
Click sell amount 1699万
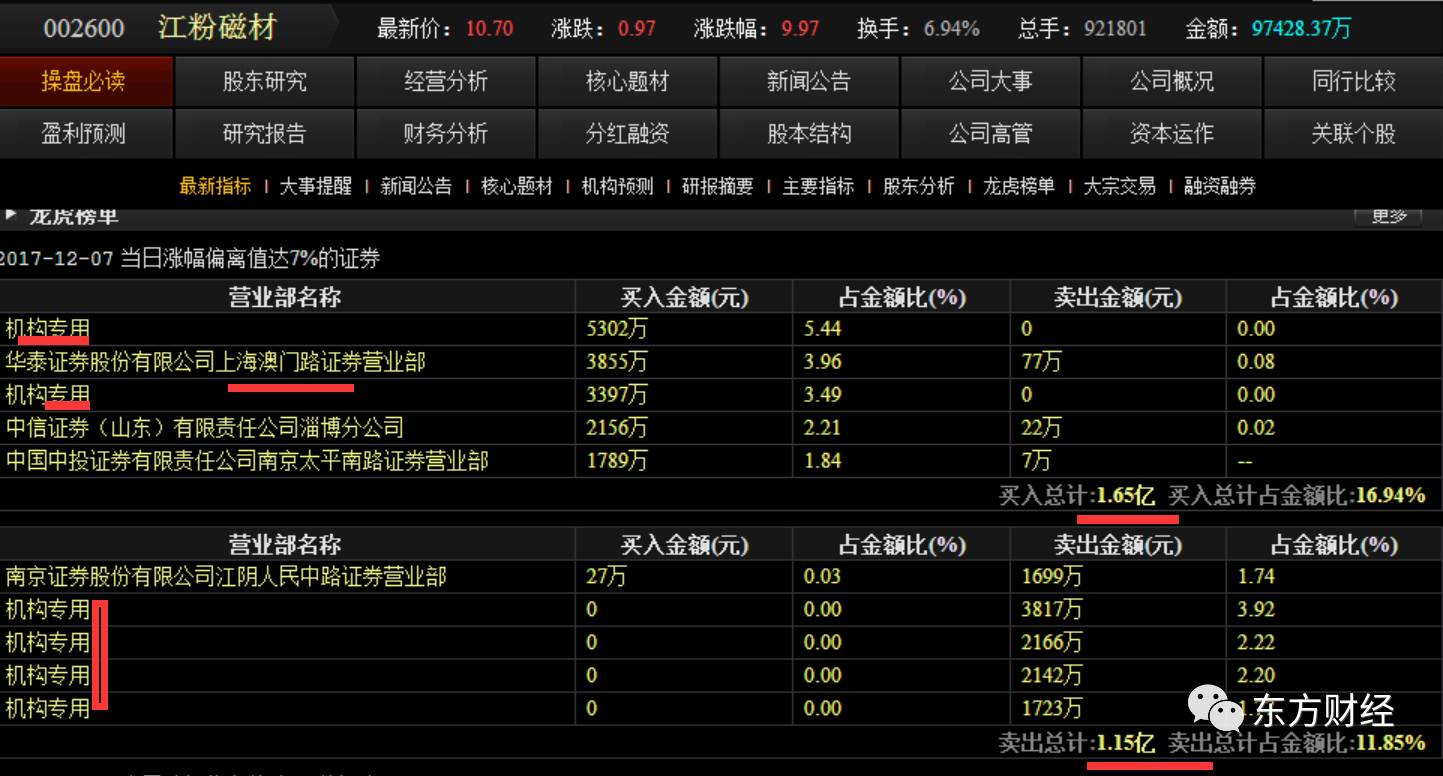coord(1052,577)
